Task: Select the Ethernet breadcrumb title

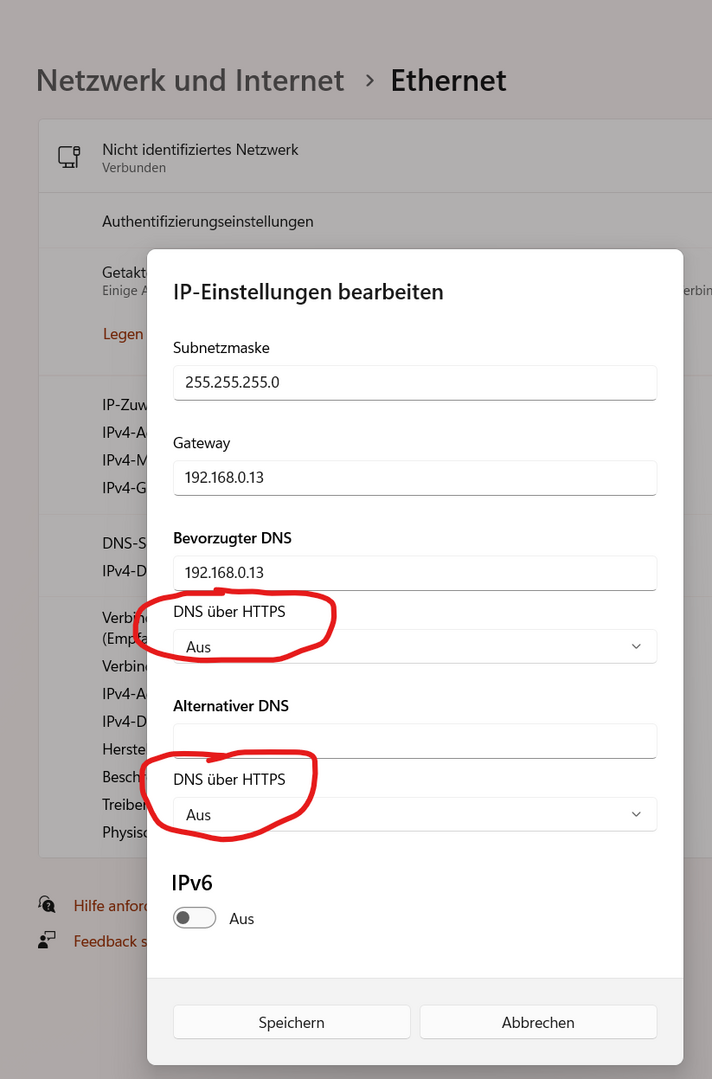Action: [x=449, y=81]
